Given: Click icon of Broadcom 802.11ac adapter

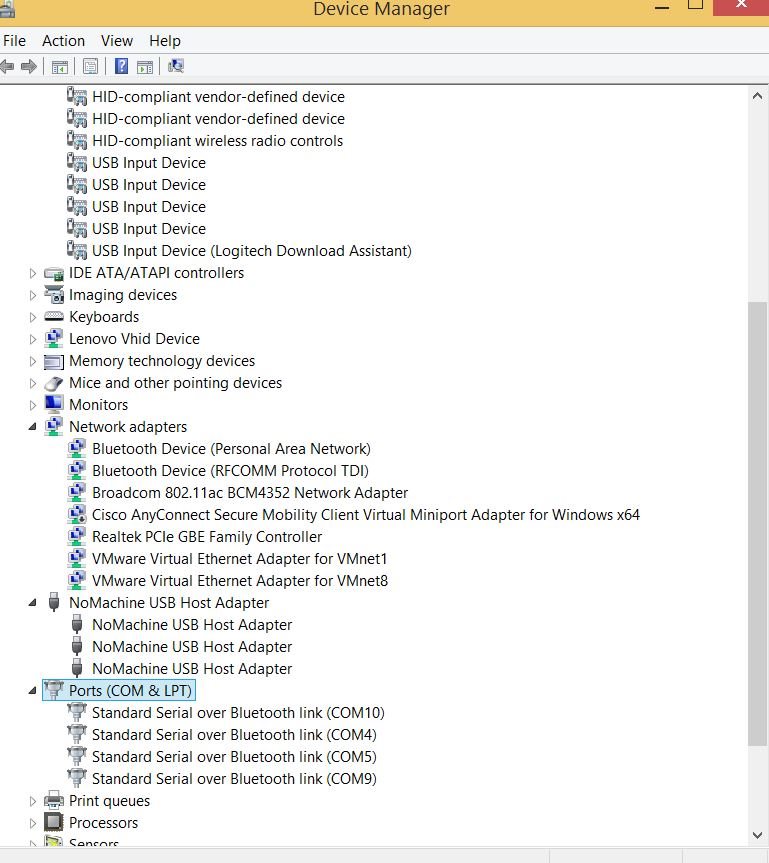Looking at the screenshot, I should tap(77, 493).
